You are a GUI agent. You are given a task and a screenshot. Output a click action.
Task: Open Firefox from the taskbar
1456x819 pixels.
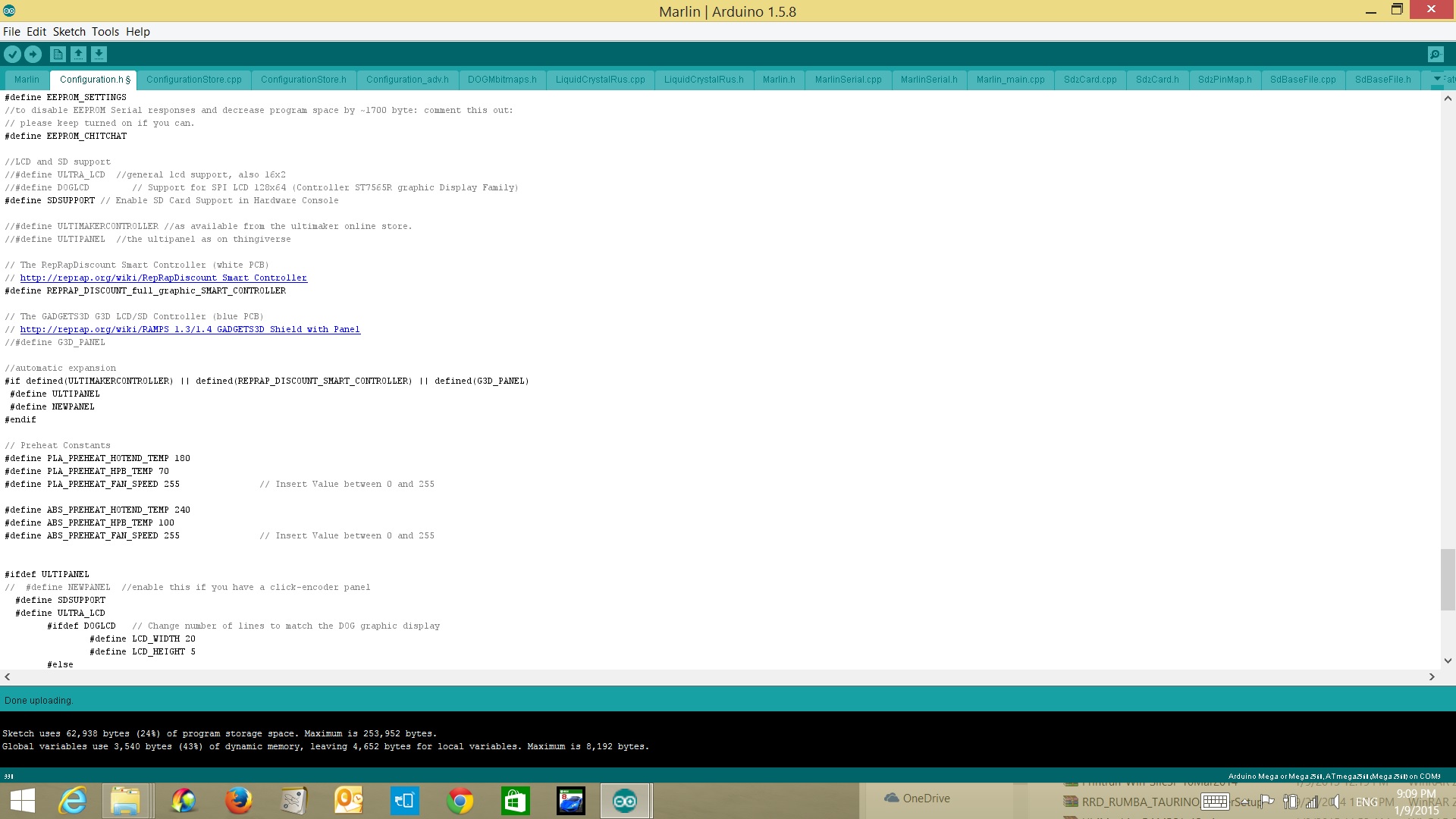238,801
